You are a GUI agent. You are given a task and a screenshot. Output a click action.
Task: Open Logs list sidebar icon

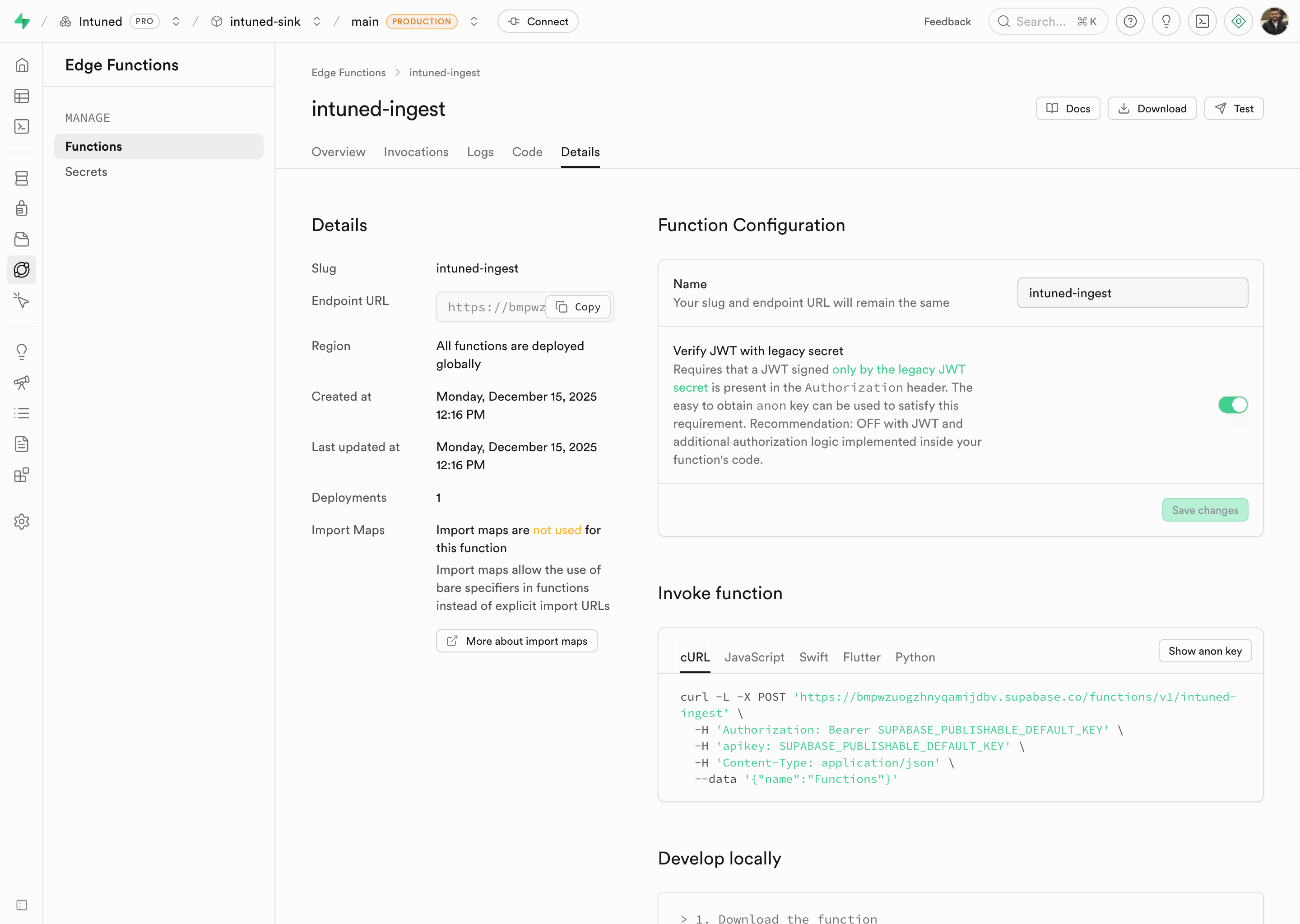tap(22, 413)
